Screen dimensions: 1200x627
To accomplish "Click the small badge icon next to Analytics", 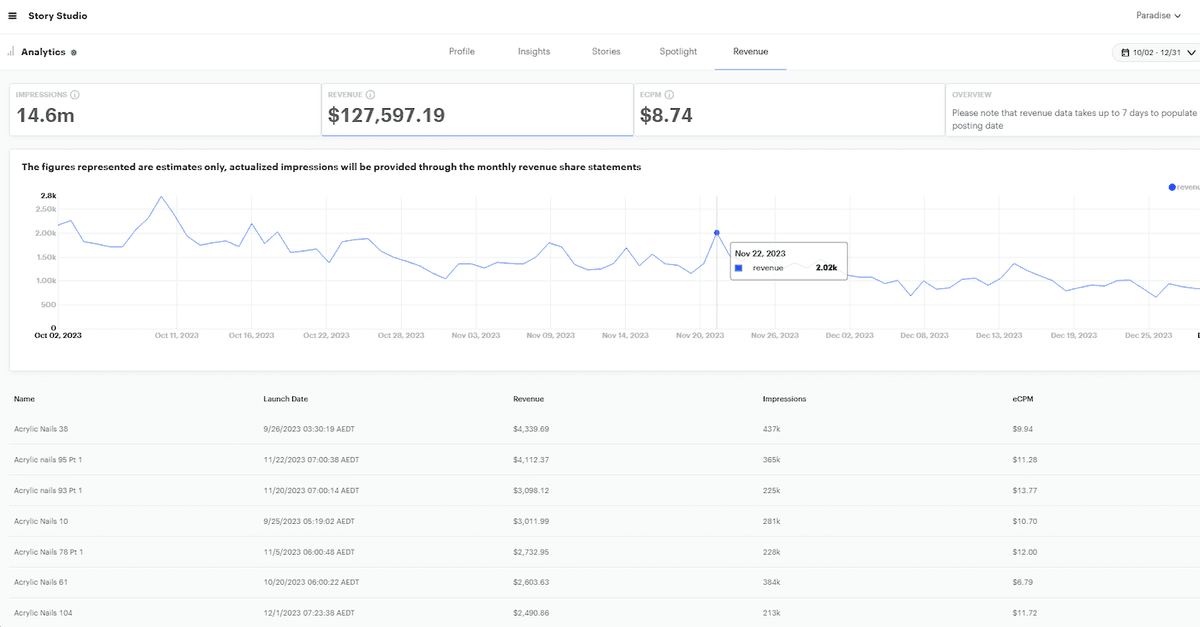I will pos(74,52).
